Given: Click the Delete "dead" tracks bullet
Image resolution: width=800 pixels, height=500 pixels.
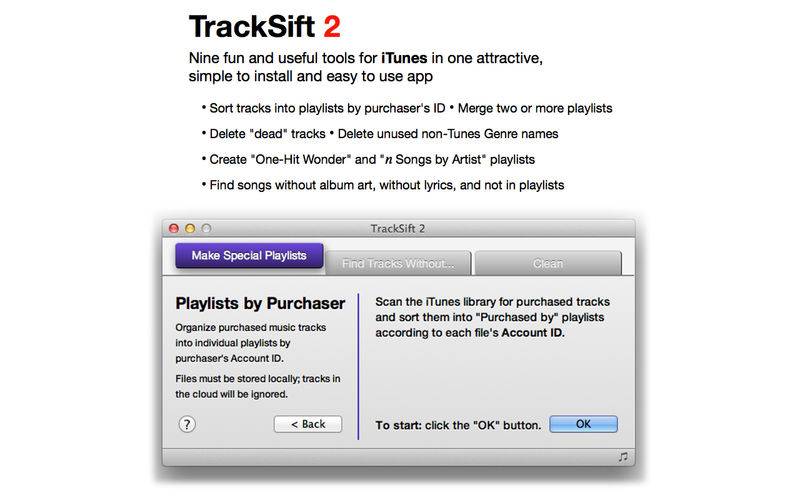Looking at the screenshot, I should coord(264,134).
